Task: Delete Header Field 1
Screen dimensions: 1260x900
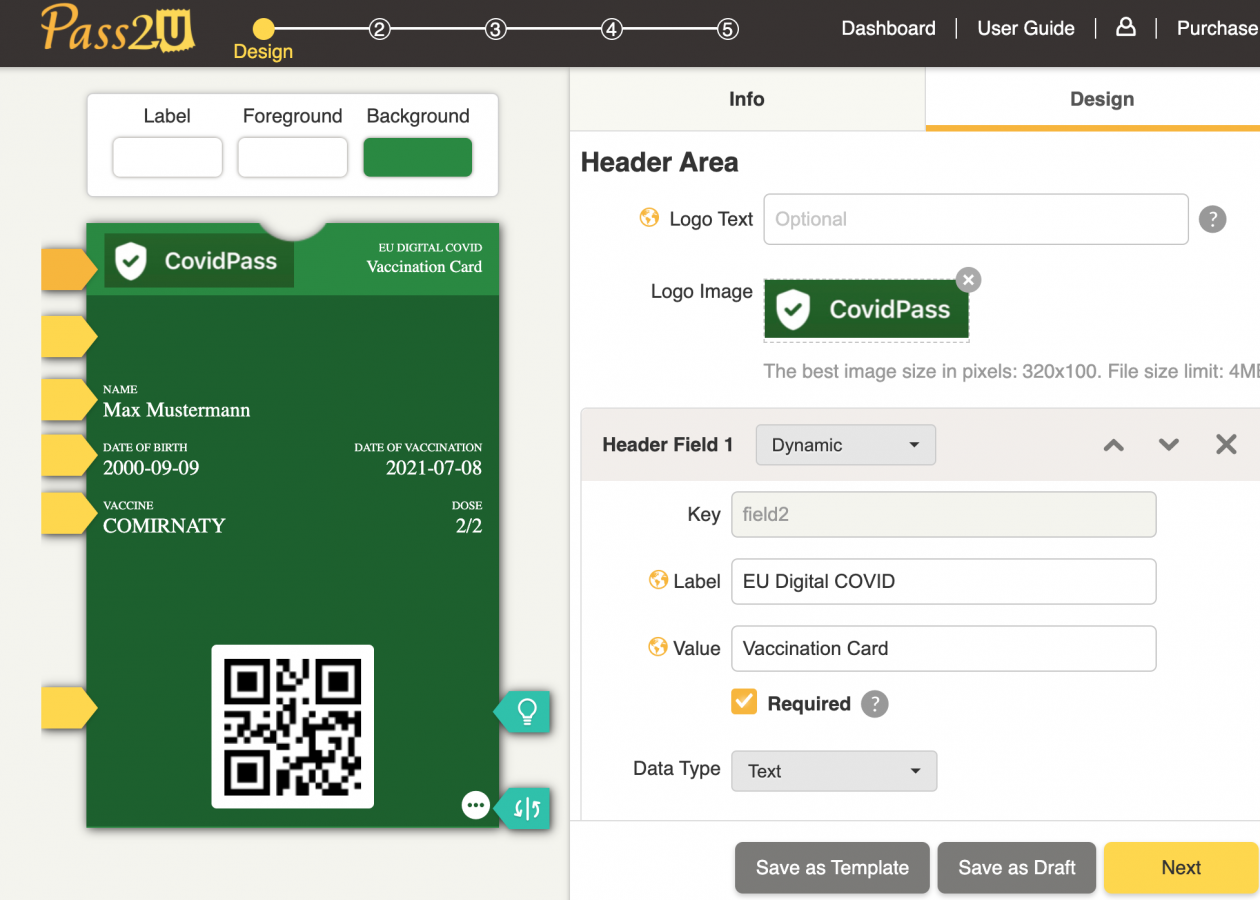Action: (1226, 445)
